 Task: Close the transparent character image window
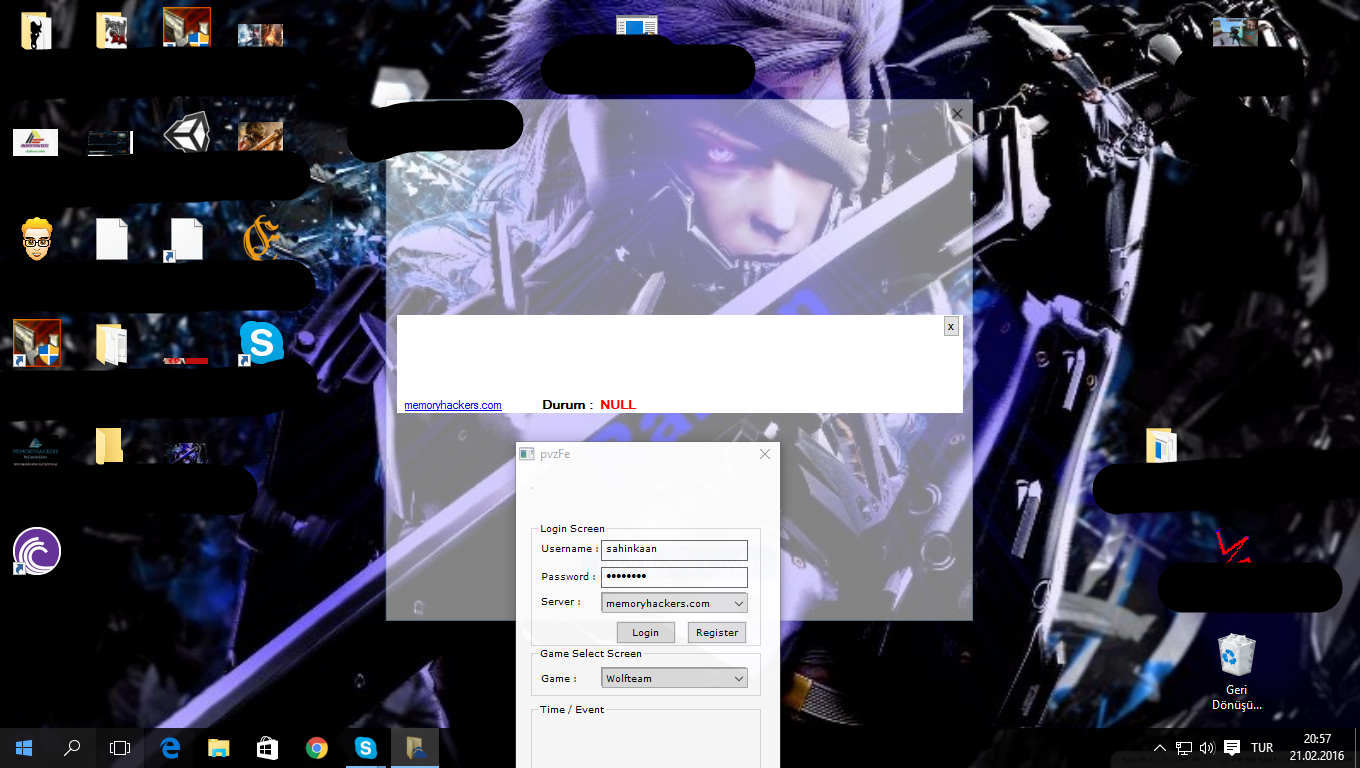(x=957, y=113)
